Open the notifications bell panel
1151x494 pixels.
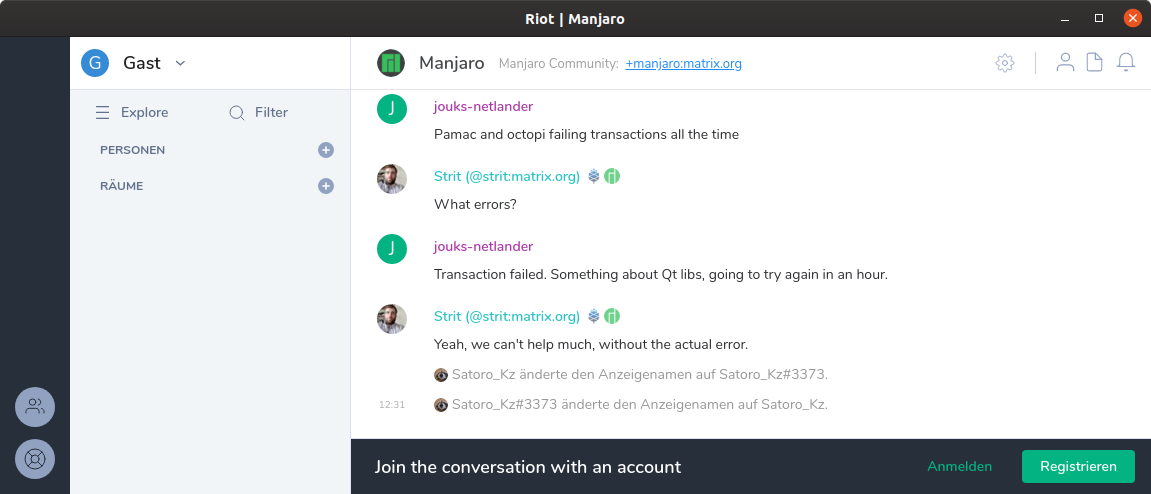coord(1126,63)
